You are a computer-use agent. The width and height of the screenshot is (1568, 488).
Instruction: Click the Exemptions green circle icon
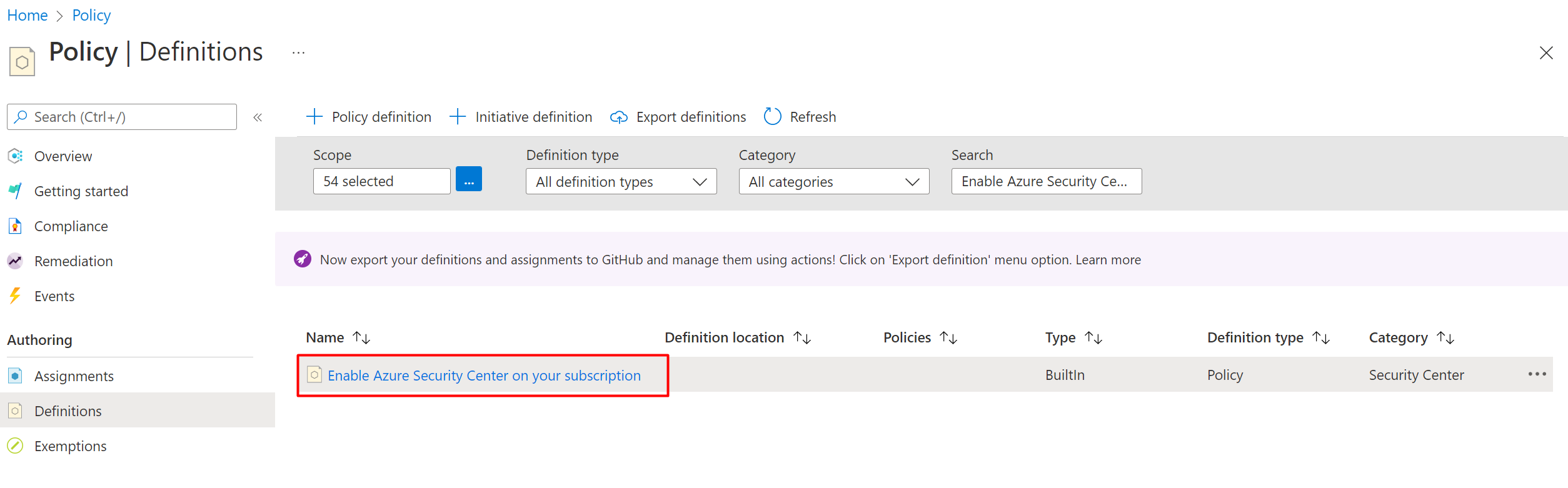(x=15, y=446)
